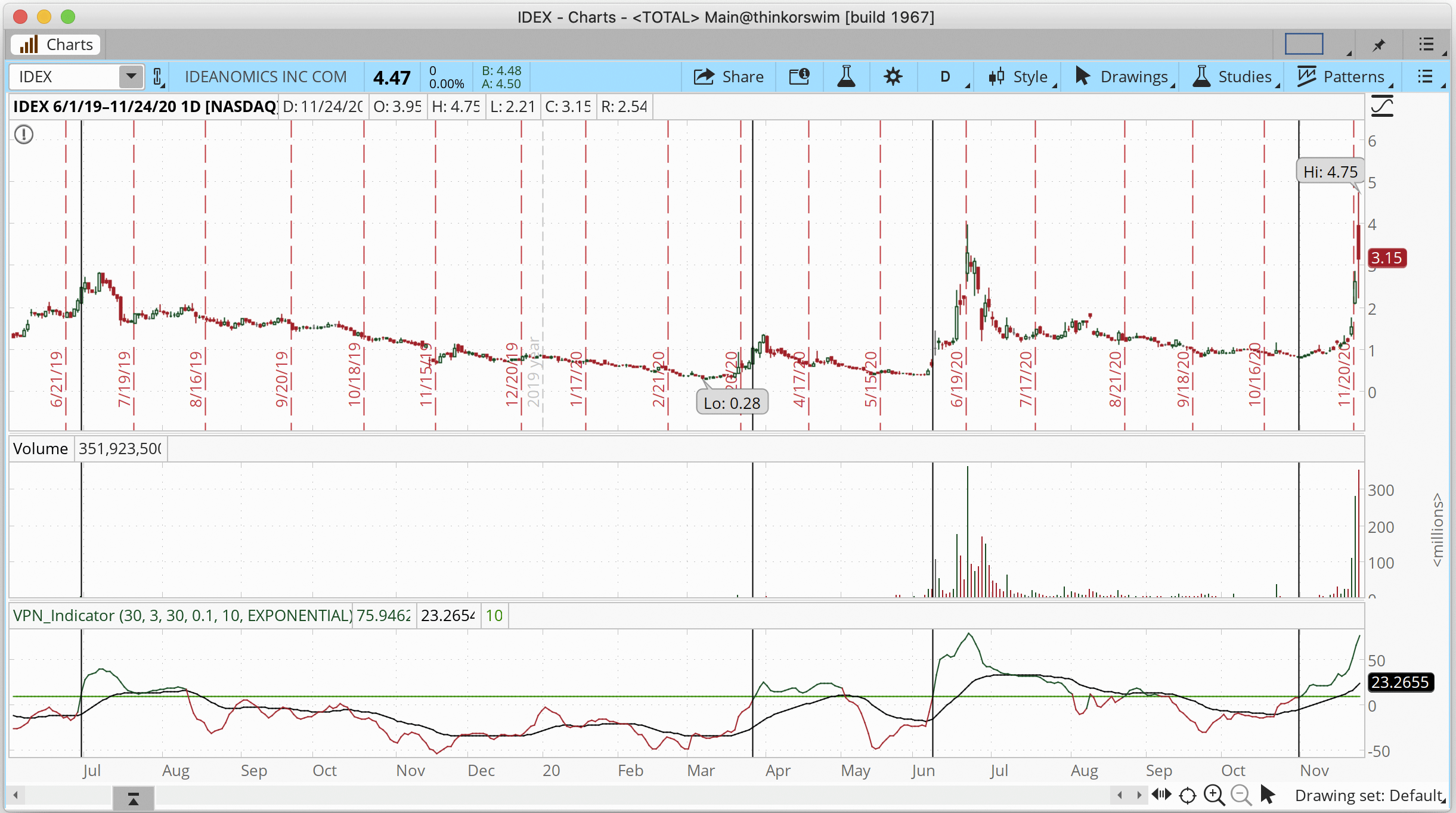Viewport: 1456px width, 813px height.
Task: Click the 4.47 last price in header
Action: (392, 77)
